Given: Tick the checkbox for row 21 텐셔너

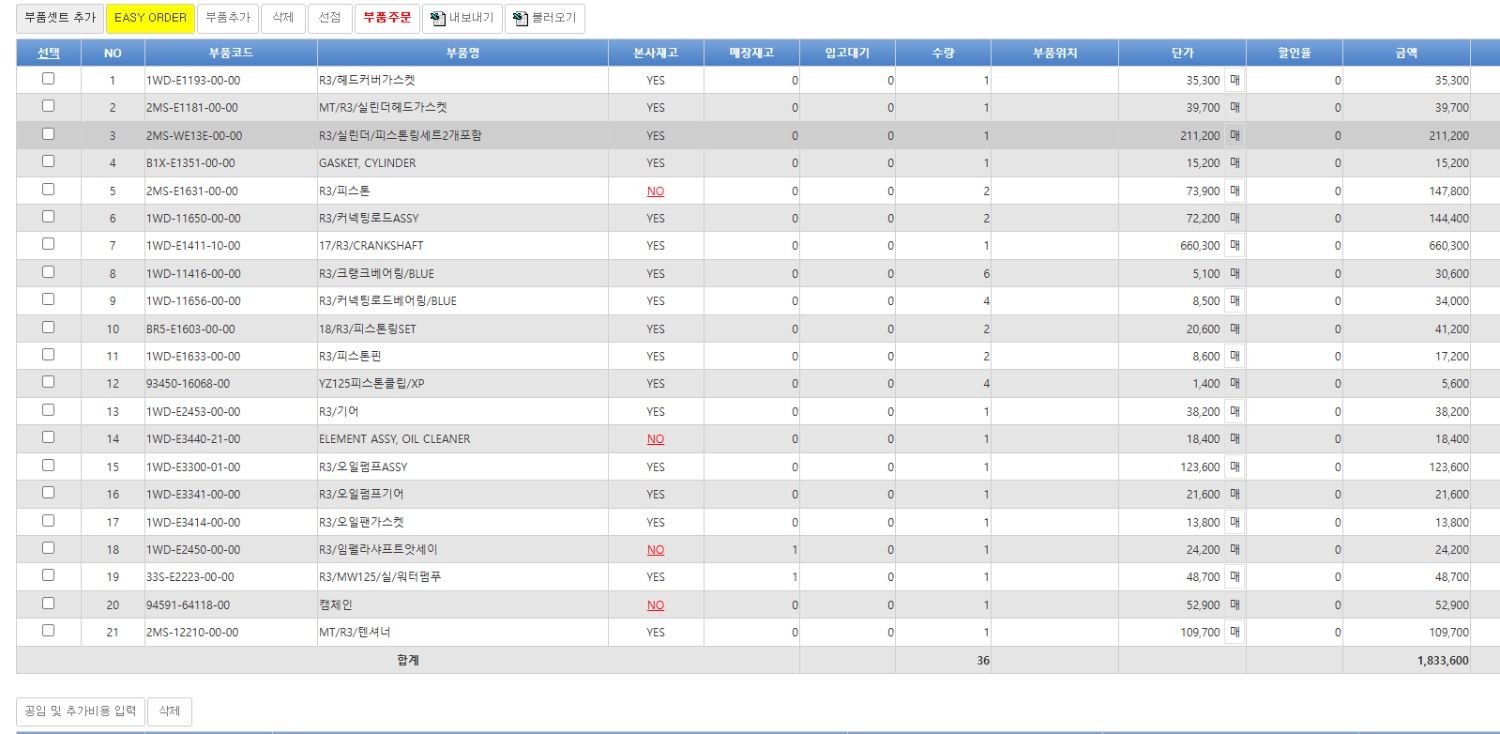Looking at the screenshot, I should click(48, 631).
